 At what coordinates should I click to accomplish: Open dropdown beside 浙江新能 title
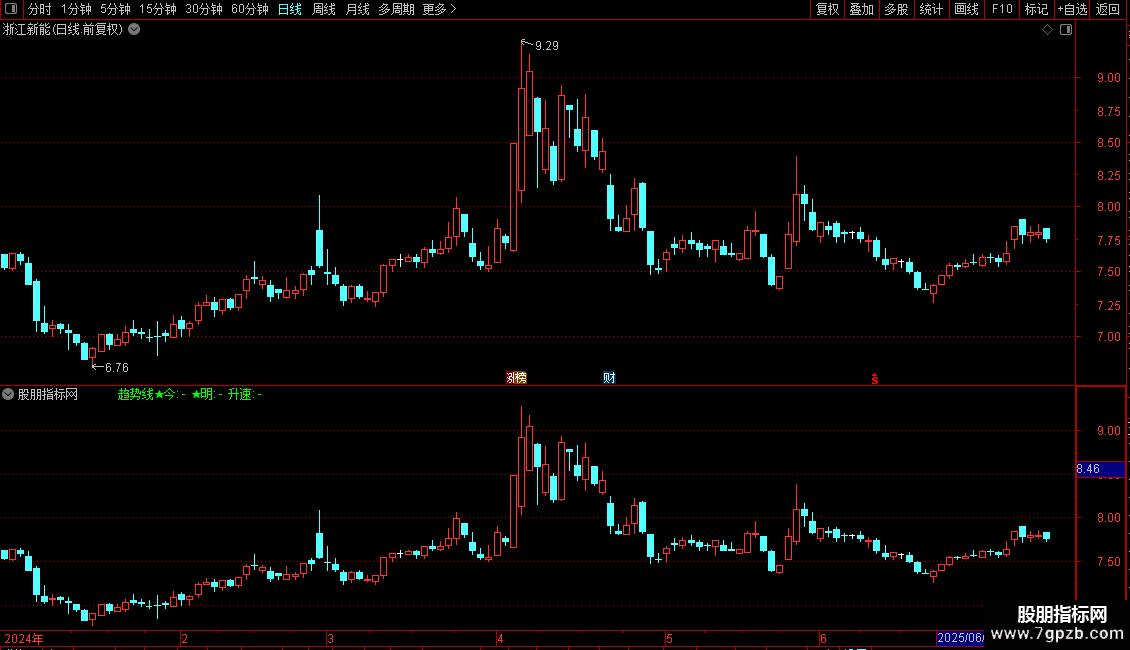(134, 30)
